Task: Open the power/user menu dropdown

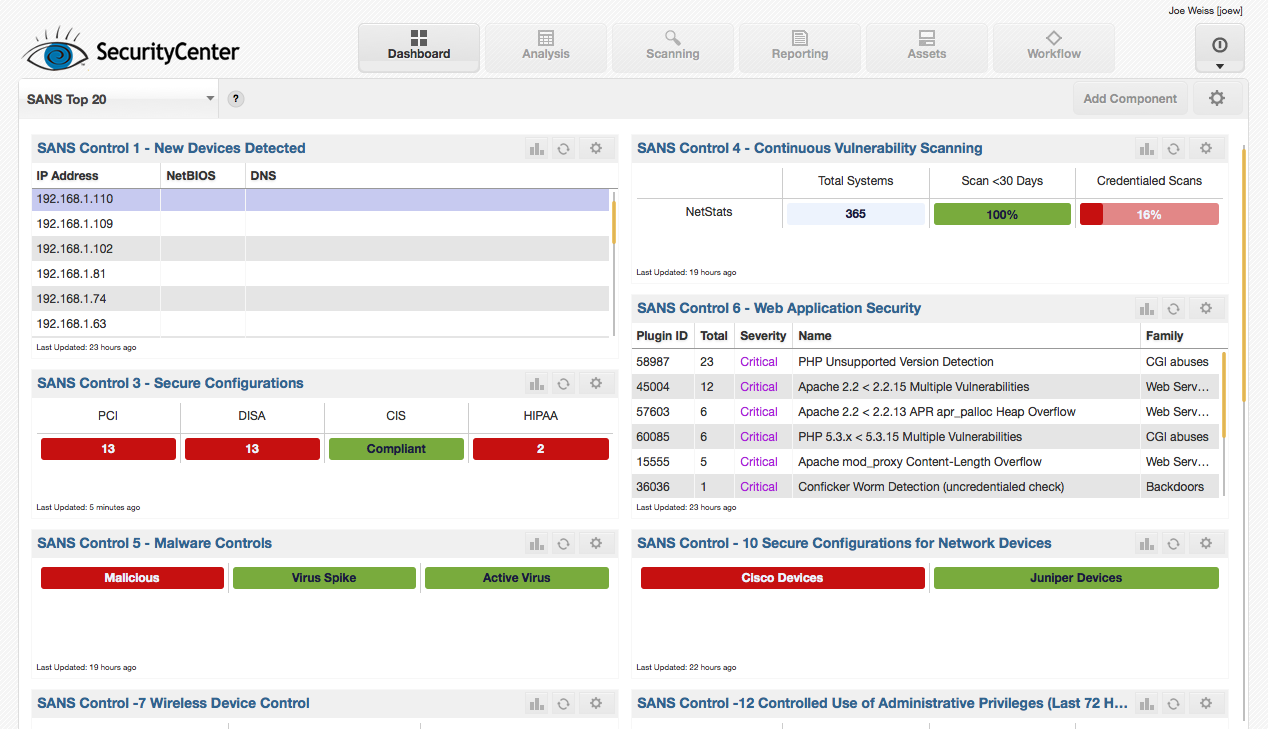Action: pos(1220,49)
